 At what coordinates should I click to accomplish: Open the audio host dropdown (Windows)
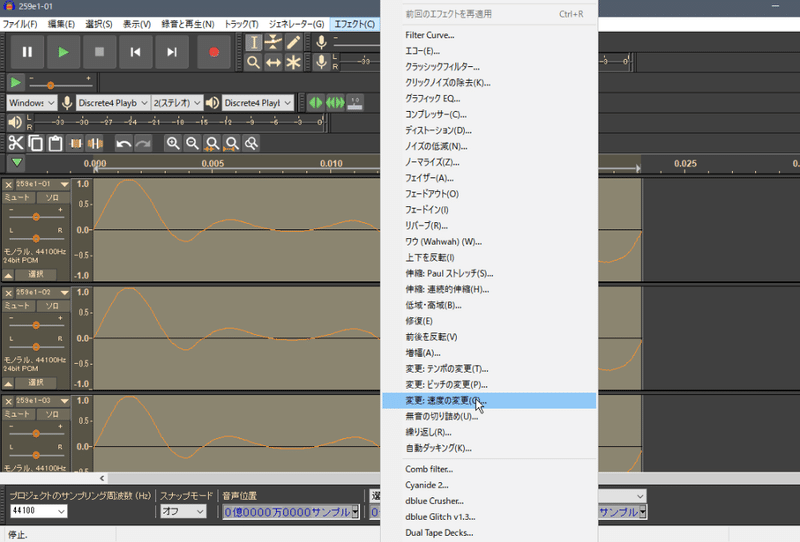coord(32,103)
